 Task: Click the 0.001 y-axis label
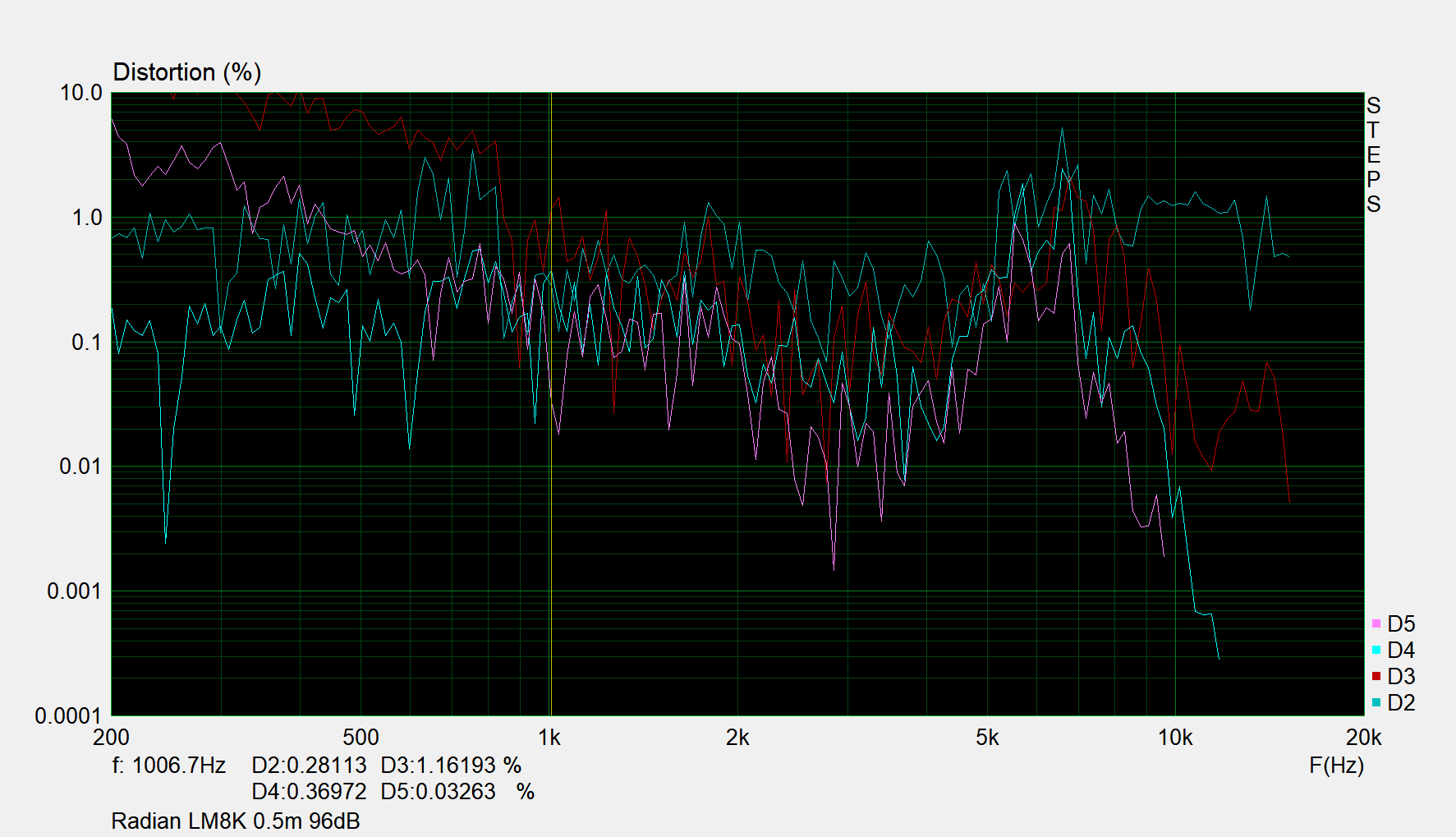(75, 591)
